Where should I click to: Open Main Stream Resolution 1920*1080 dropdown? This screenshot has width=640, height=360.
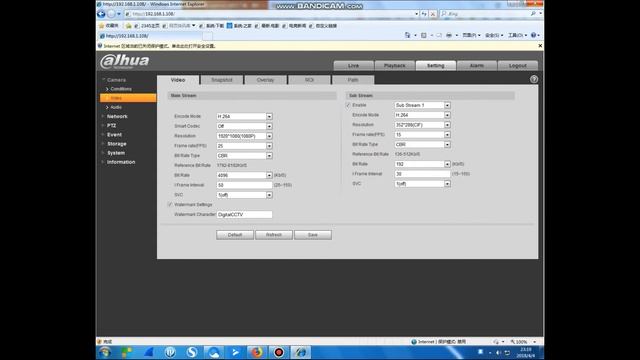pos(269,136)
